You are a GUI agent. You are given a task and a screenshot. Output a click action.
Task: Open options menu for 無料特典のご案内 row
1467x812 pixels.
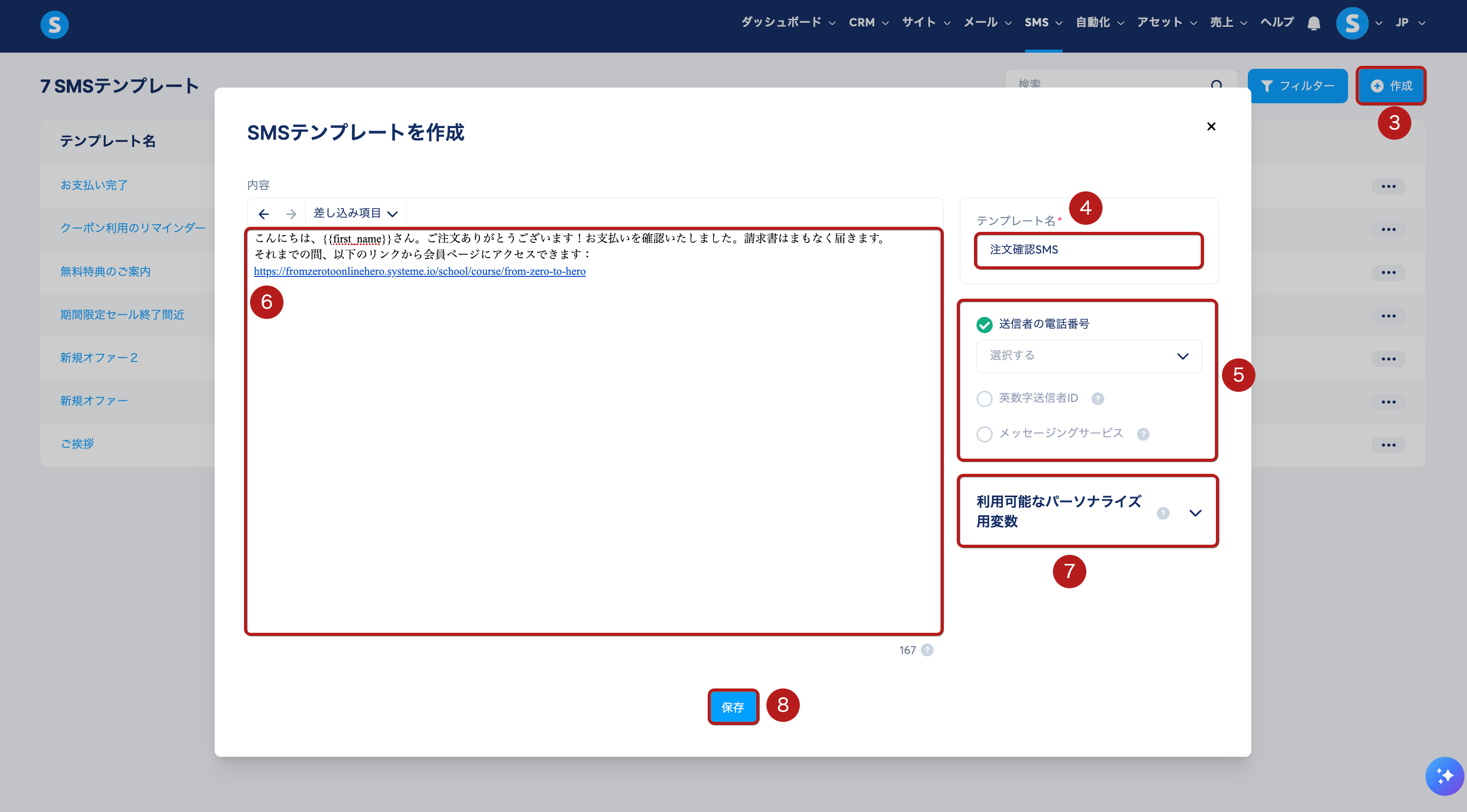pos(1389,272)
